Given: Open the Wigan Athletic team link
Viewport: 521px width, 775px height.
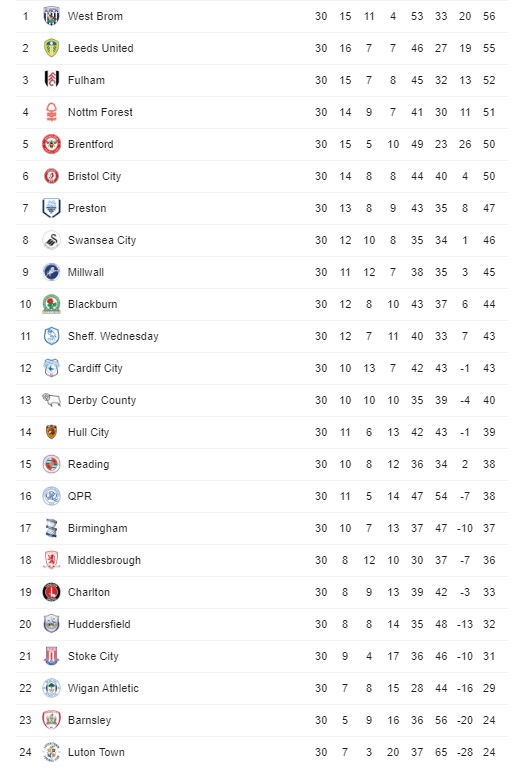Looking at the screenshot, I should [103, 689].
